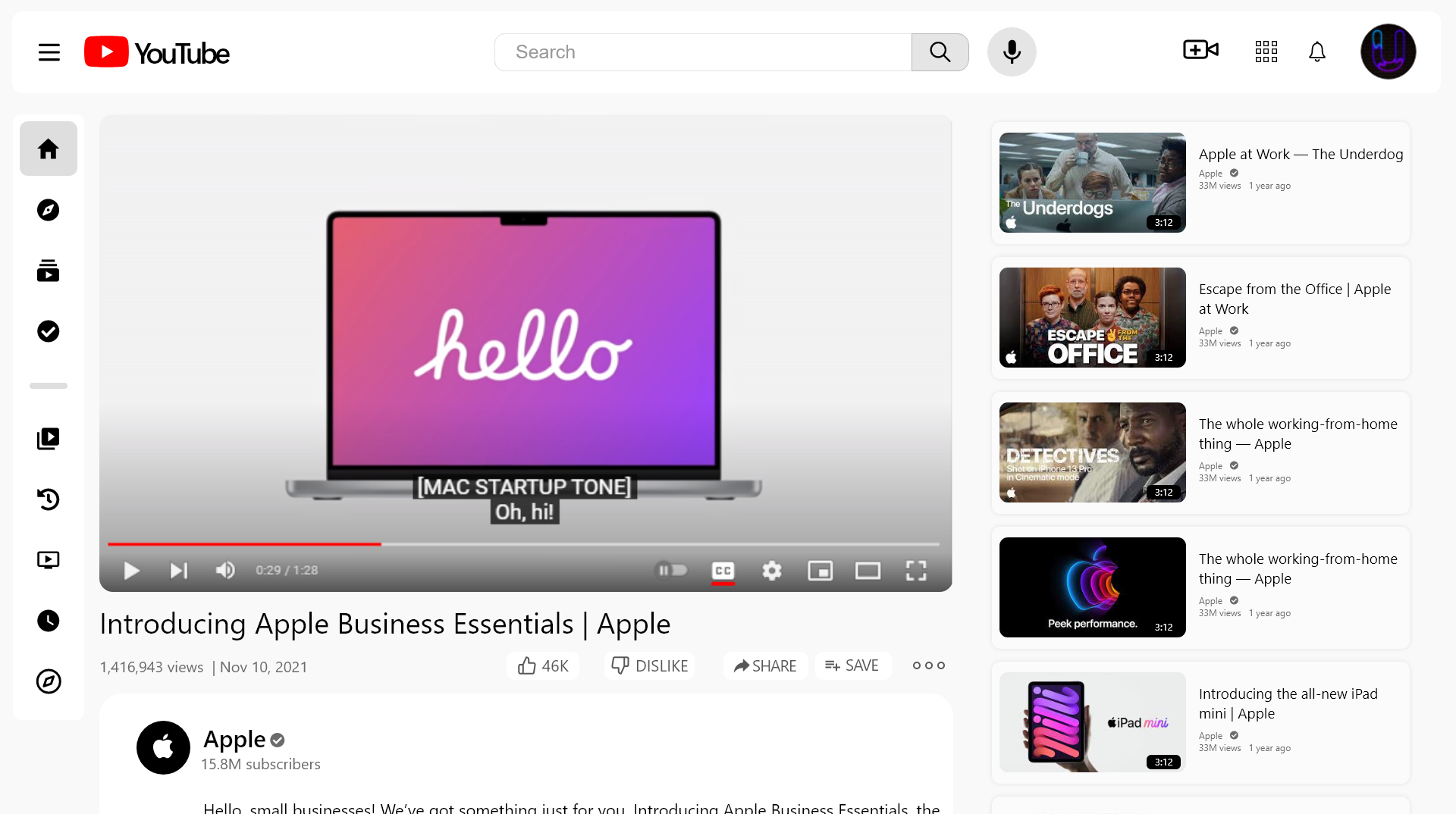Enable miniplayer mode
The image size is (1456, 814).
[x=820, y=571]
